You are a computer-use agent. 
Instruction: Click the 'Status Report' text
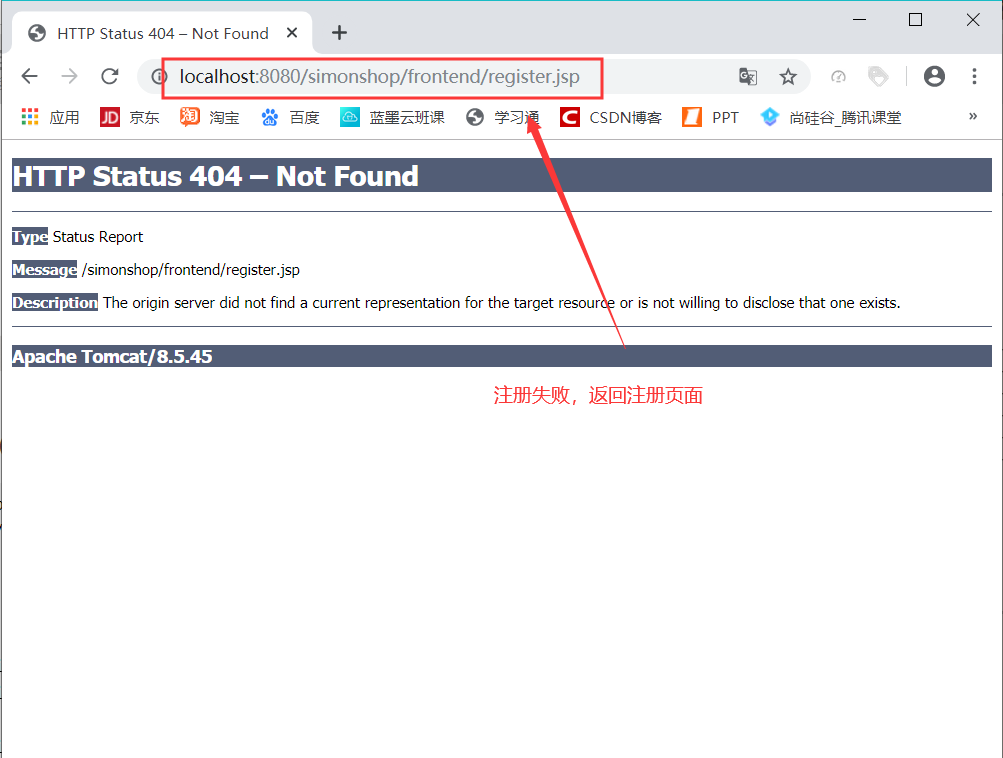pos(98,237)
